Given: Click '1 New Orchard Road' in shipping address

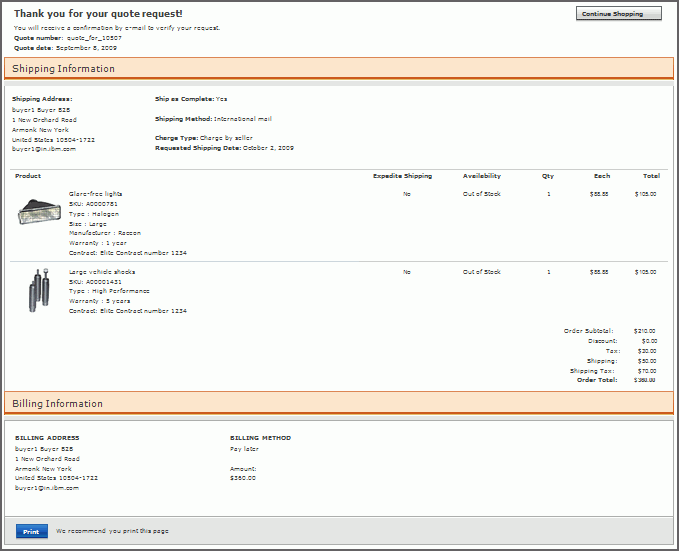Looking at the screenshot, I should pos(44,120).
